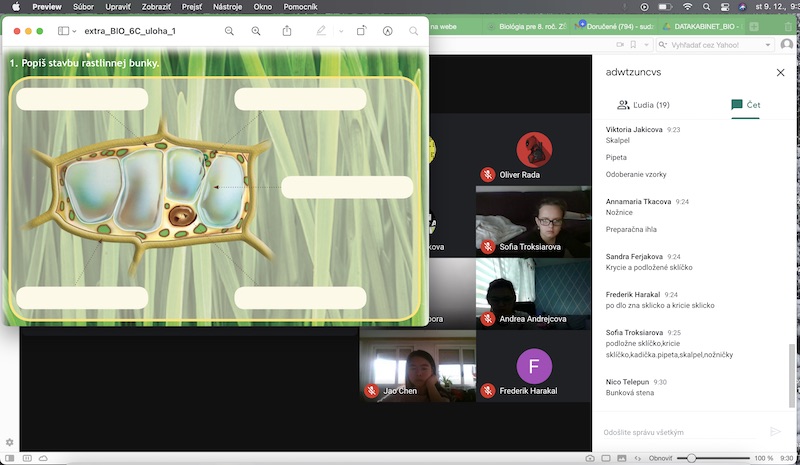Expand the address bar dropdown arrow
This screenshot has height=465, width=800.
[x=646, y=45]
